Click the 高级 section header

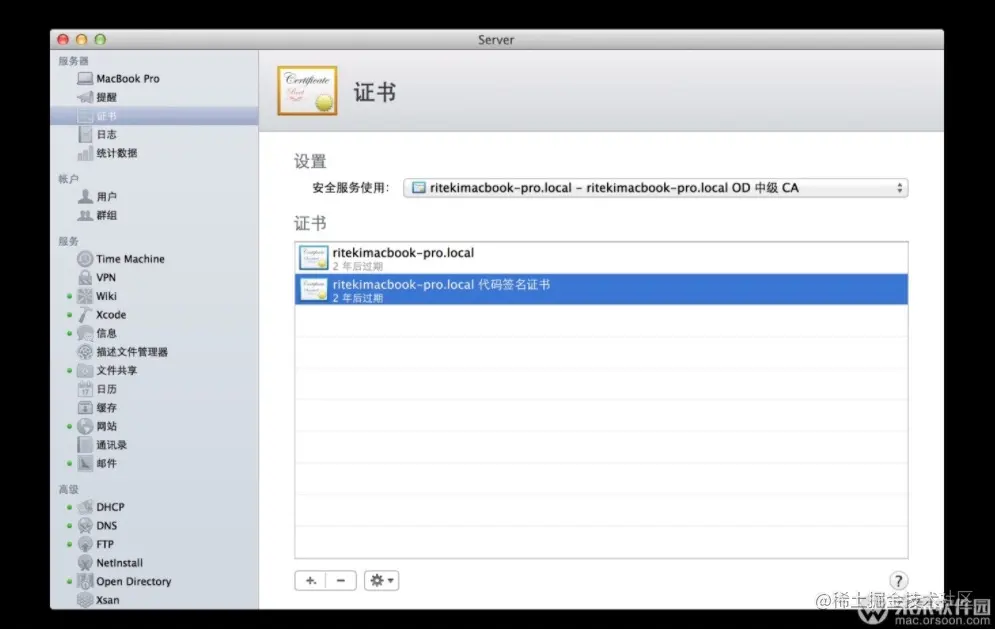click(69, 489)
